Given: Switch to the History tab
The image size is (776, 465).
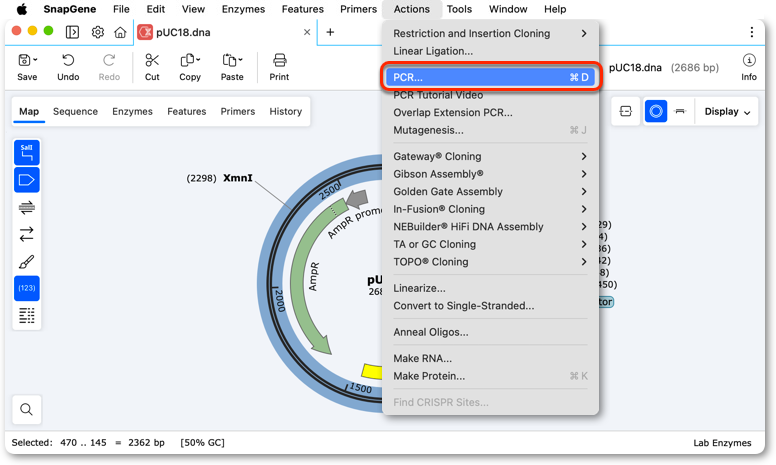Looking at the screenshot, I should click(x=286, y=111).
